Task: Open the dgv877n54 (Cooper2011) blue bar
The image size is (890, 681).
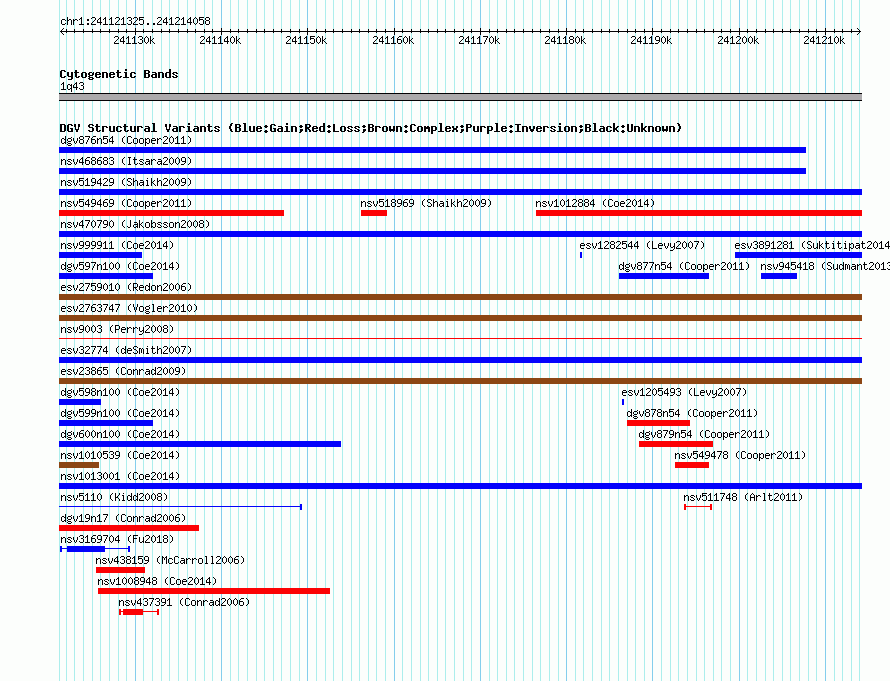Action: tap(664, 276)
